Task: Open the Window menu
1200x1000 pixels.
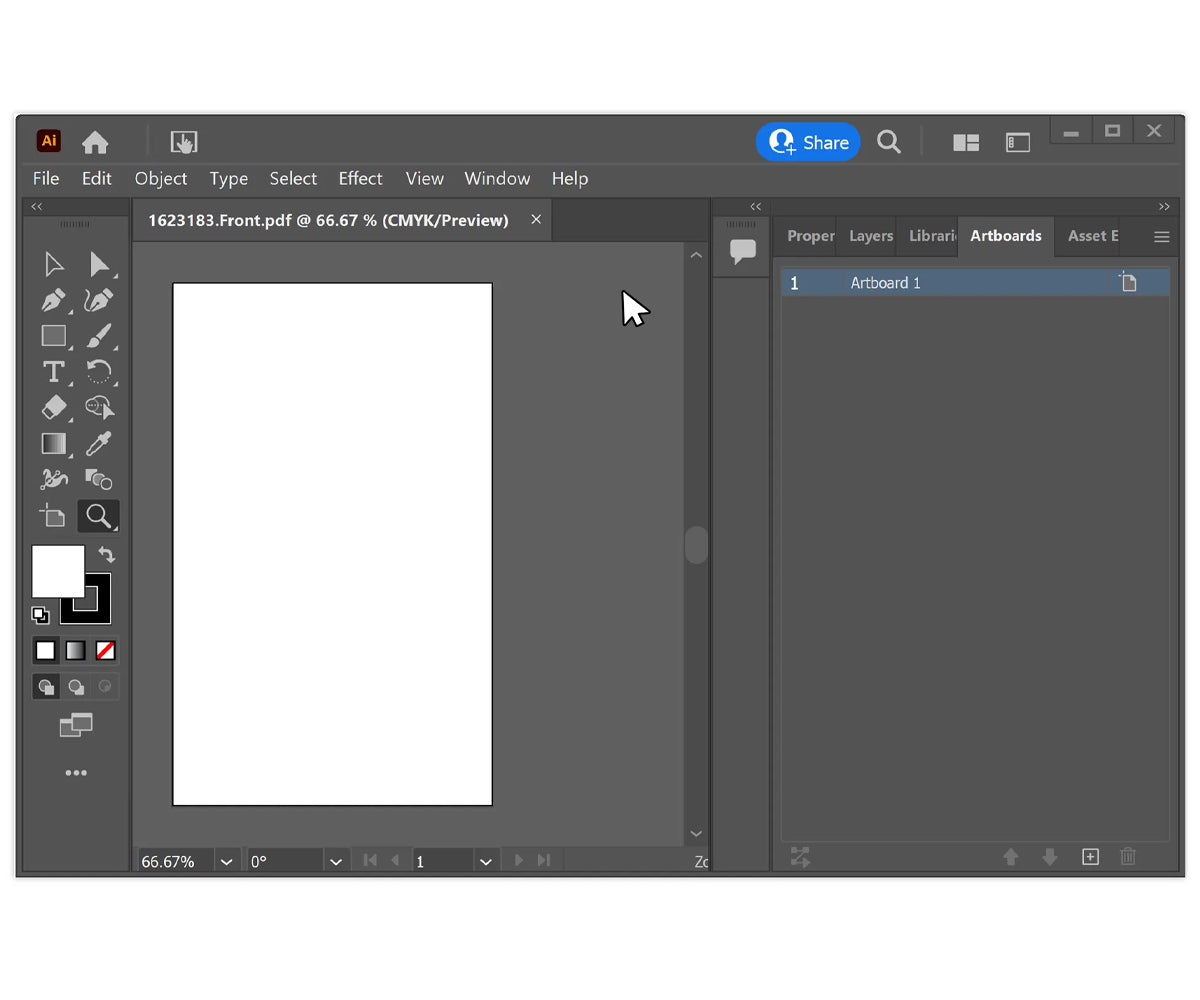Action: click(497, 178)
